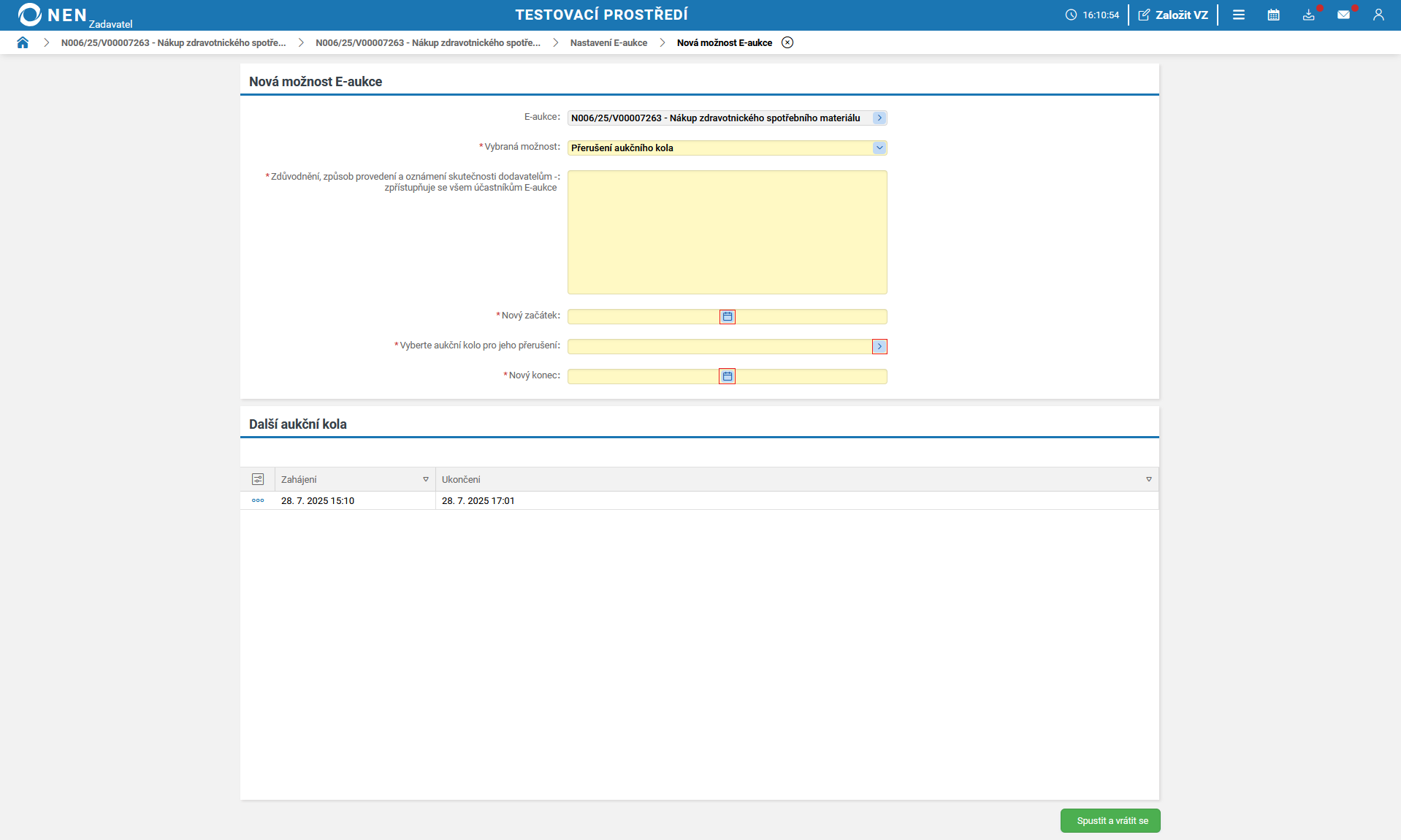
Task: Open auction round selector arrow
Action: click(879, 346)
